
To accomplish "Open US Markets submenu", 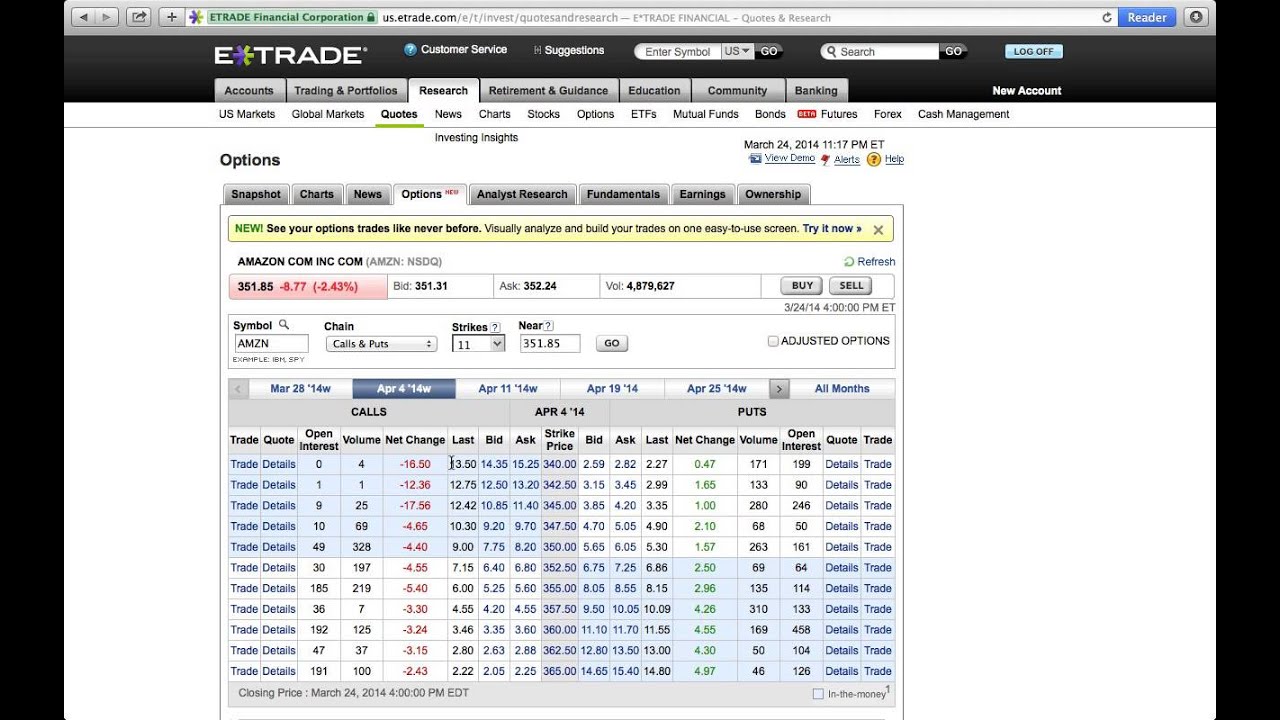I will 247,115.
